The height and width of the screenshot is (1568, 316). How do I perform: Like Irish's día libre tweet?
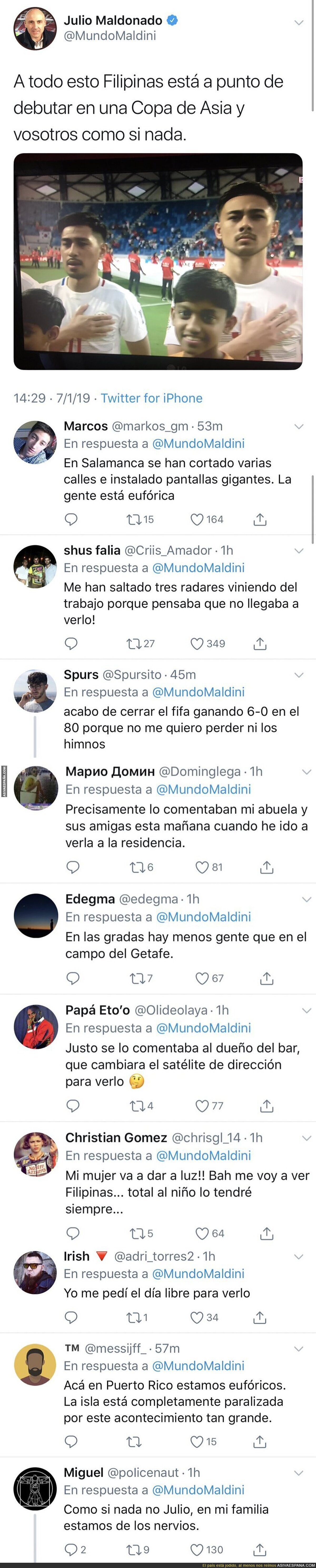click(197, 1317)
